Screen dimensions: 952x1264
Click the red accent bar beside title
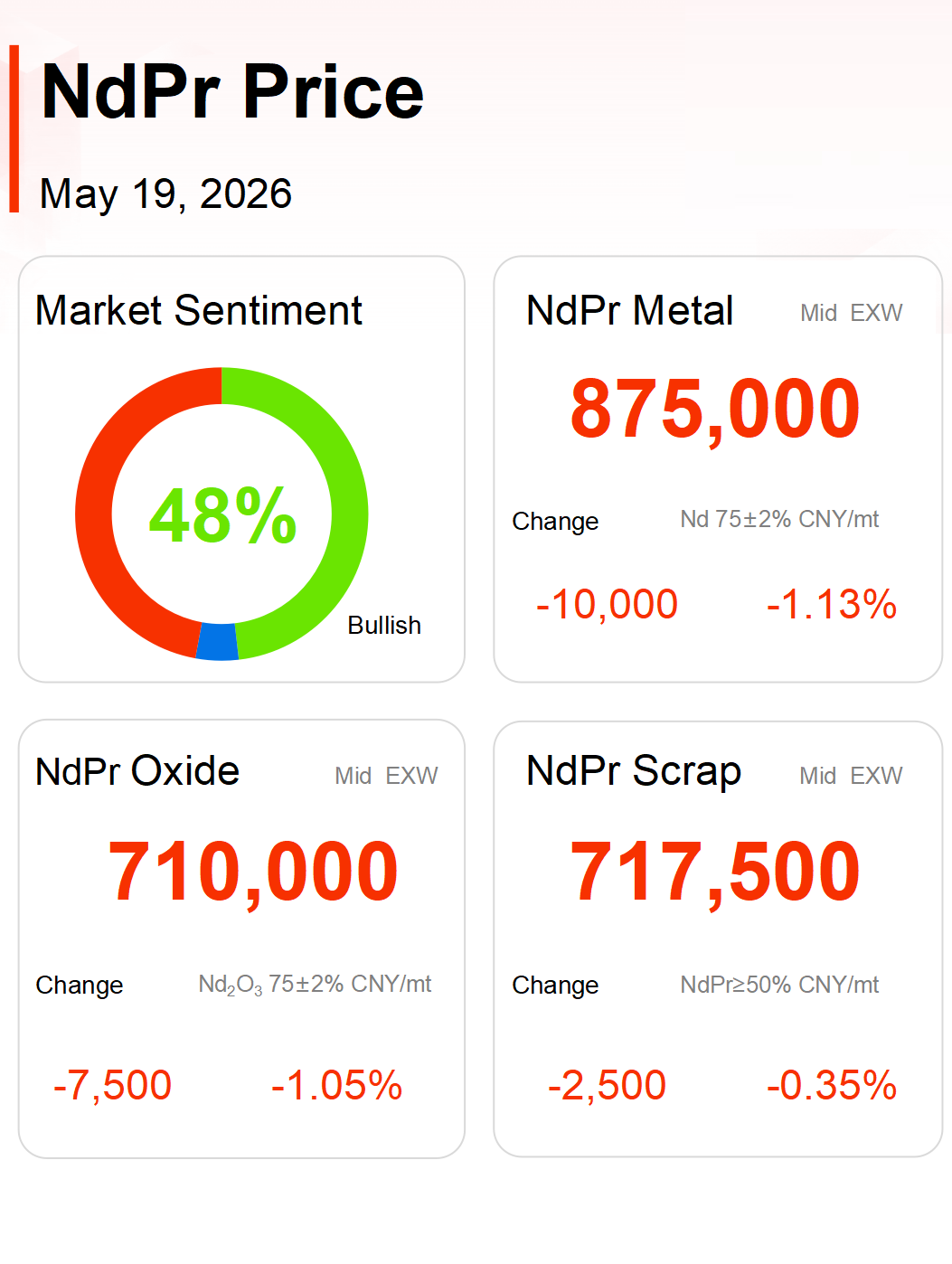pos(14,128)
